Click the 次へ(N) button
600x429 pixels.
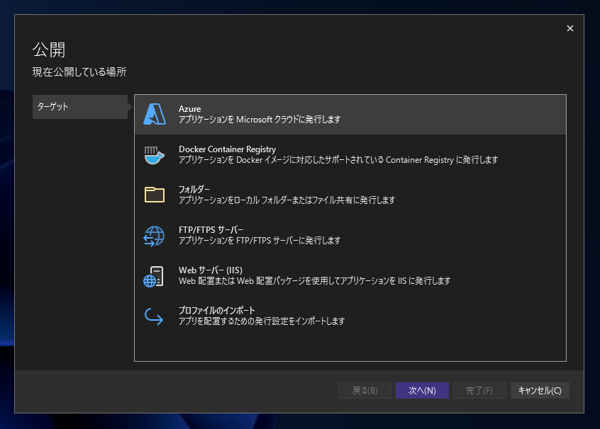pyautogui.click(x=422, y=390)
